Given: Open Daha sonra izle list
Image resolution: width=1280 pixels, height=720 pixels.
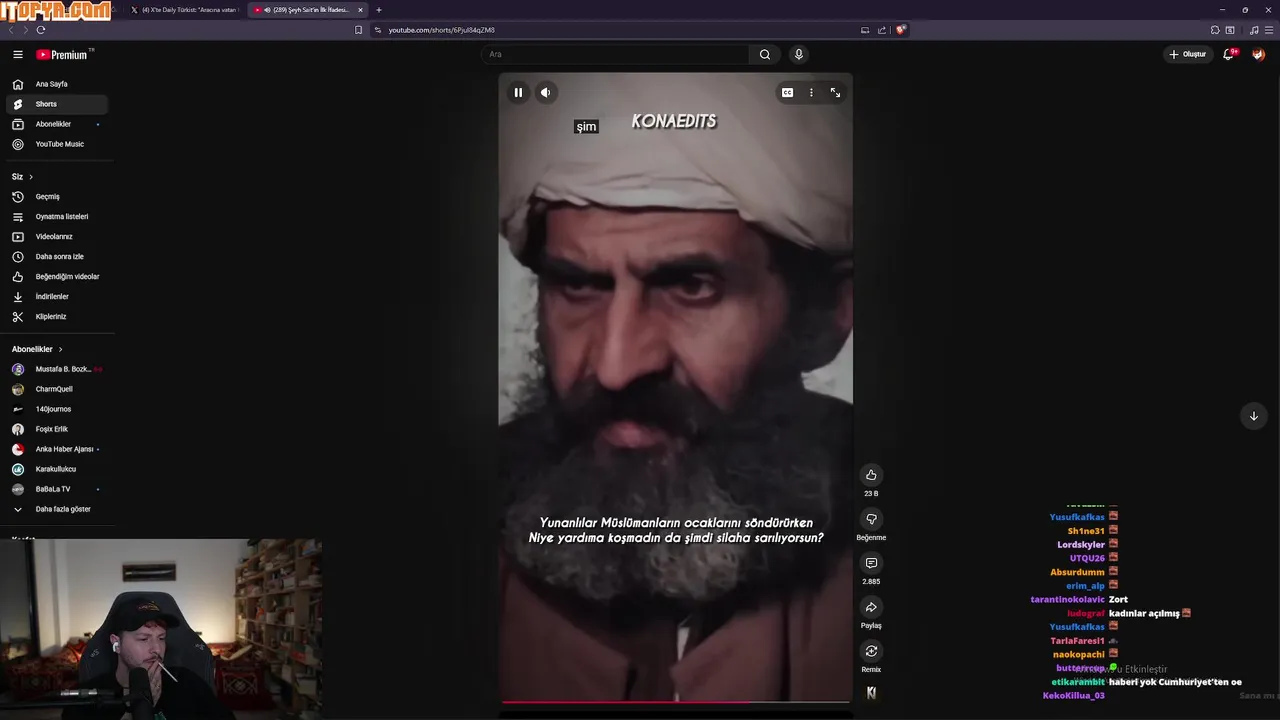Looking at the screenshot, I should (x=57, y=257).
